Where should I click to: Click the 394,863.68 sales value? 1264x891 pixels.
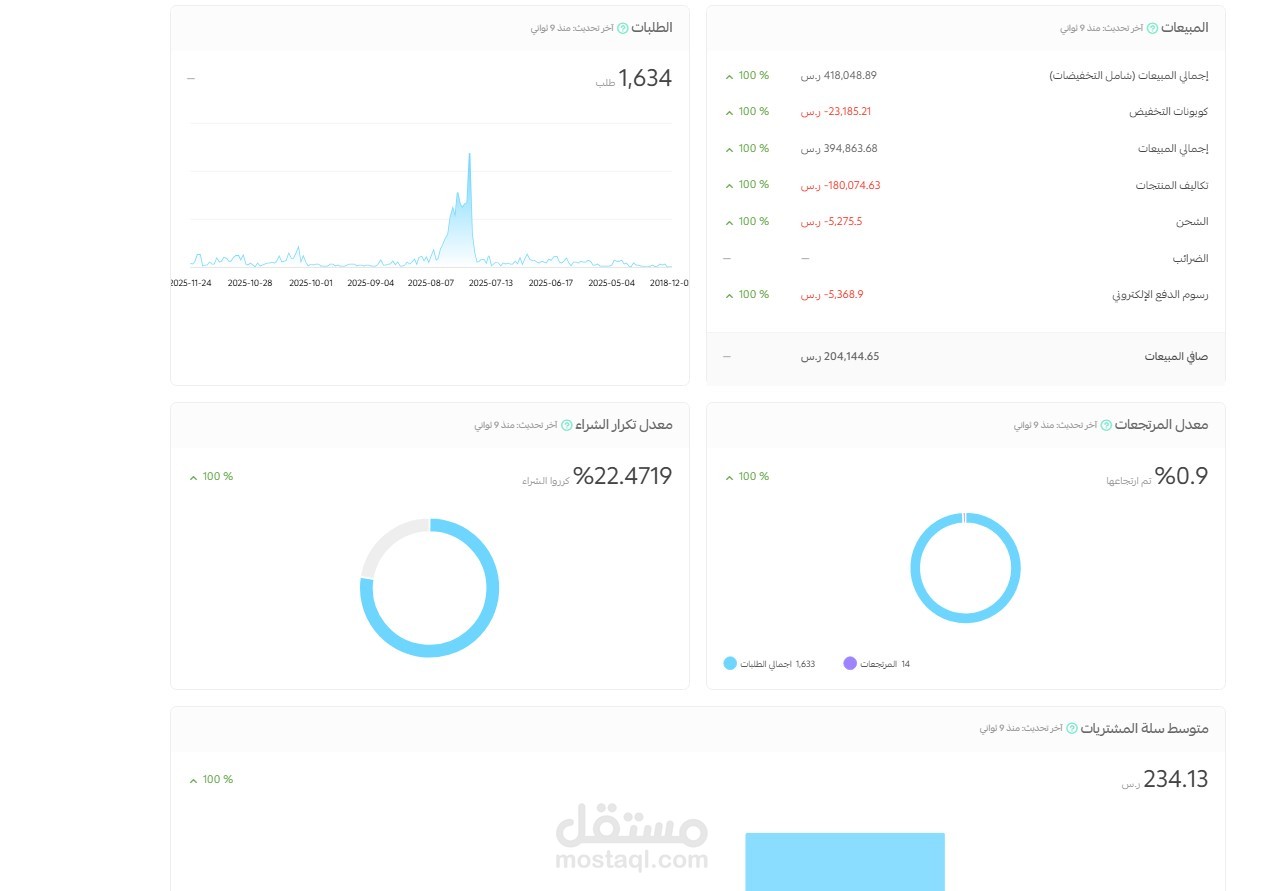pos(839,148)
